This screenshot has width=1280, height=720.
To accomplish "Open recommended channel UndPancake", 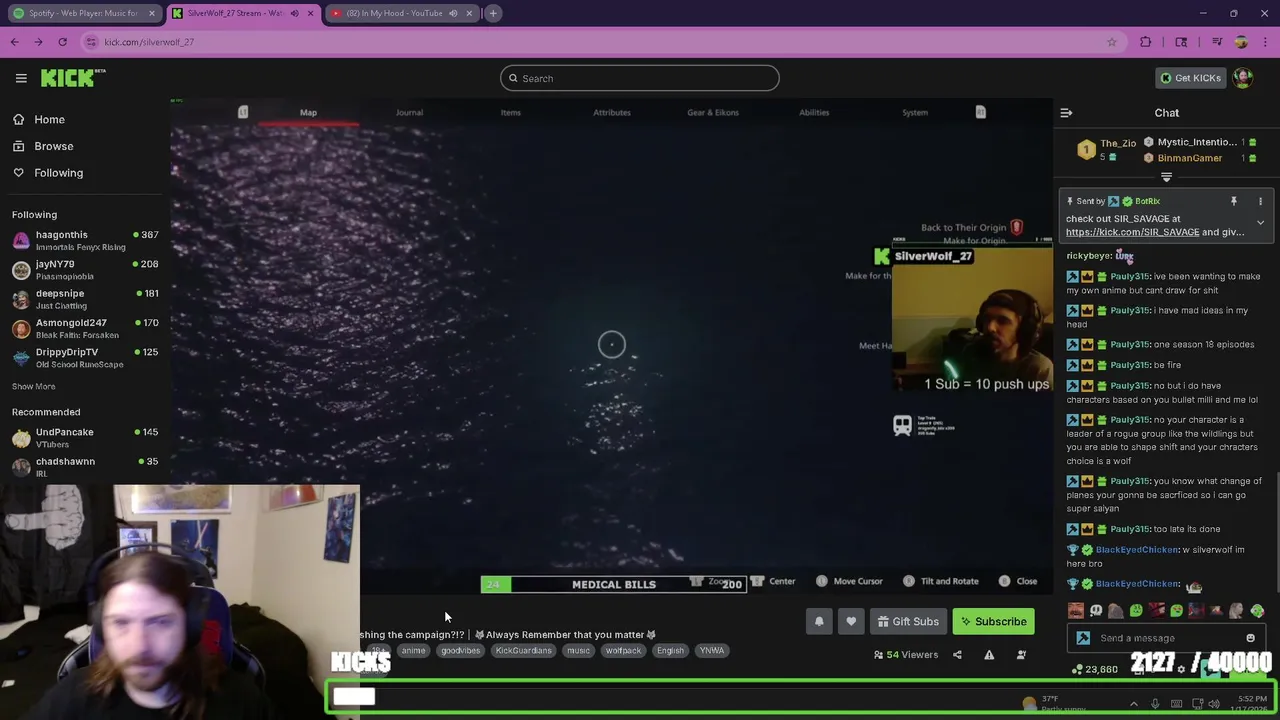I will tap(84, 437).
